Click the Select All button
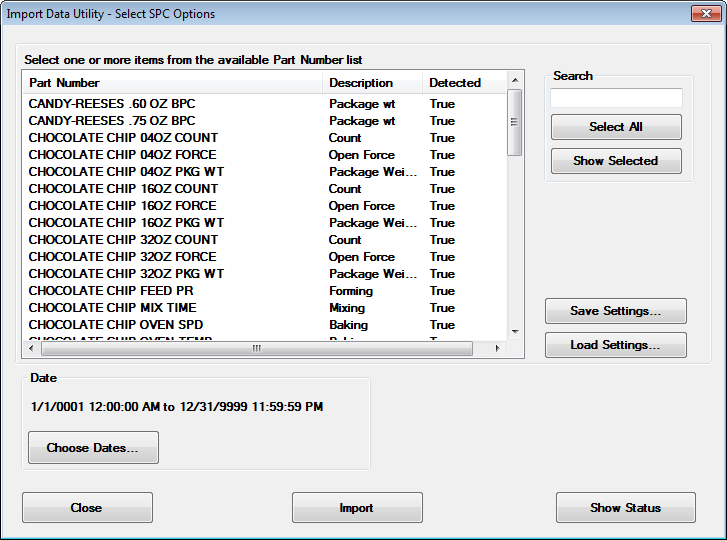 (616, 127)
